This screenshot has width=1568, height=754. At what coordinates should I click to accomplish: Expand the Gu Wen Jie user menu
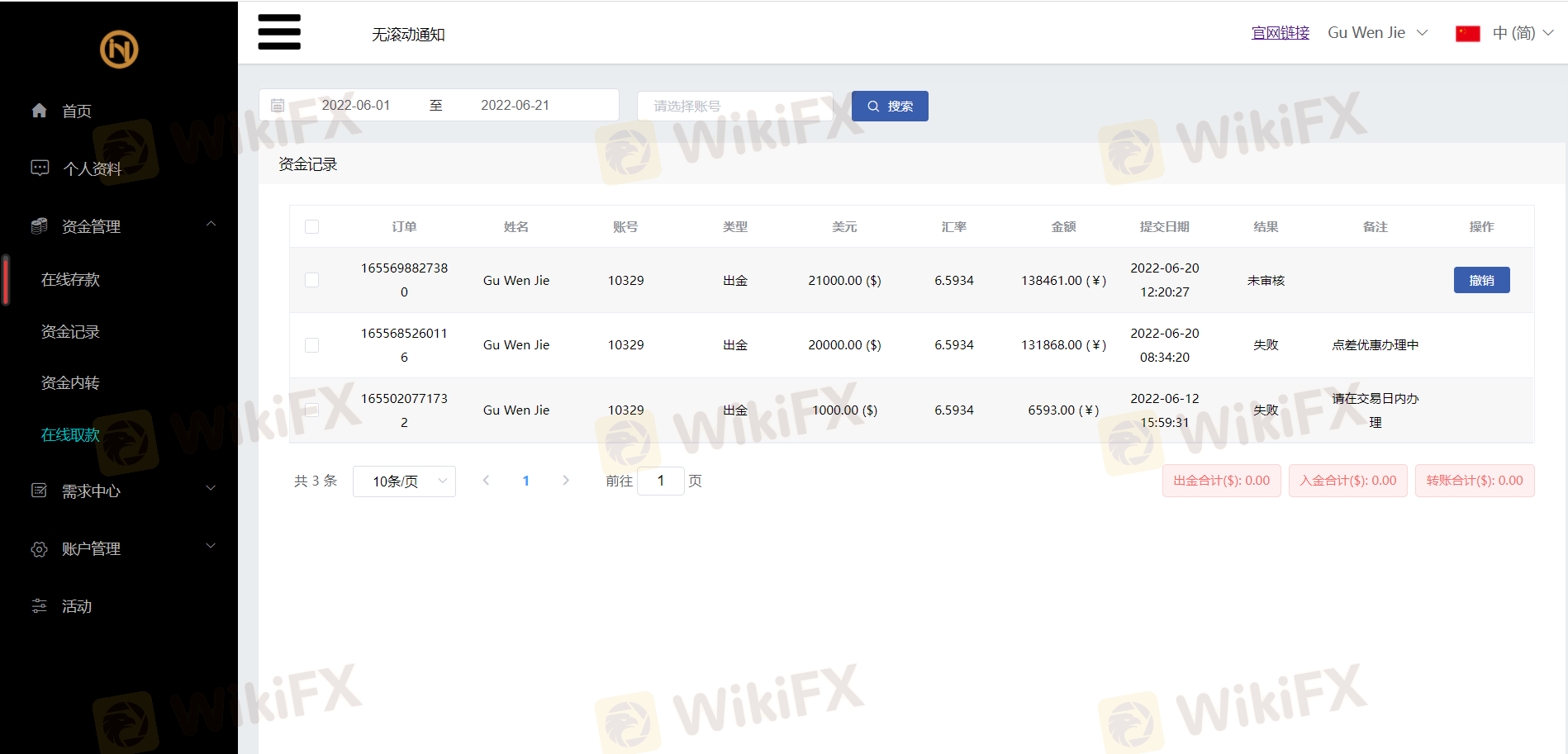[1376, 33]
